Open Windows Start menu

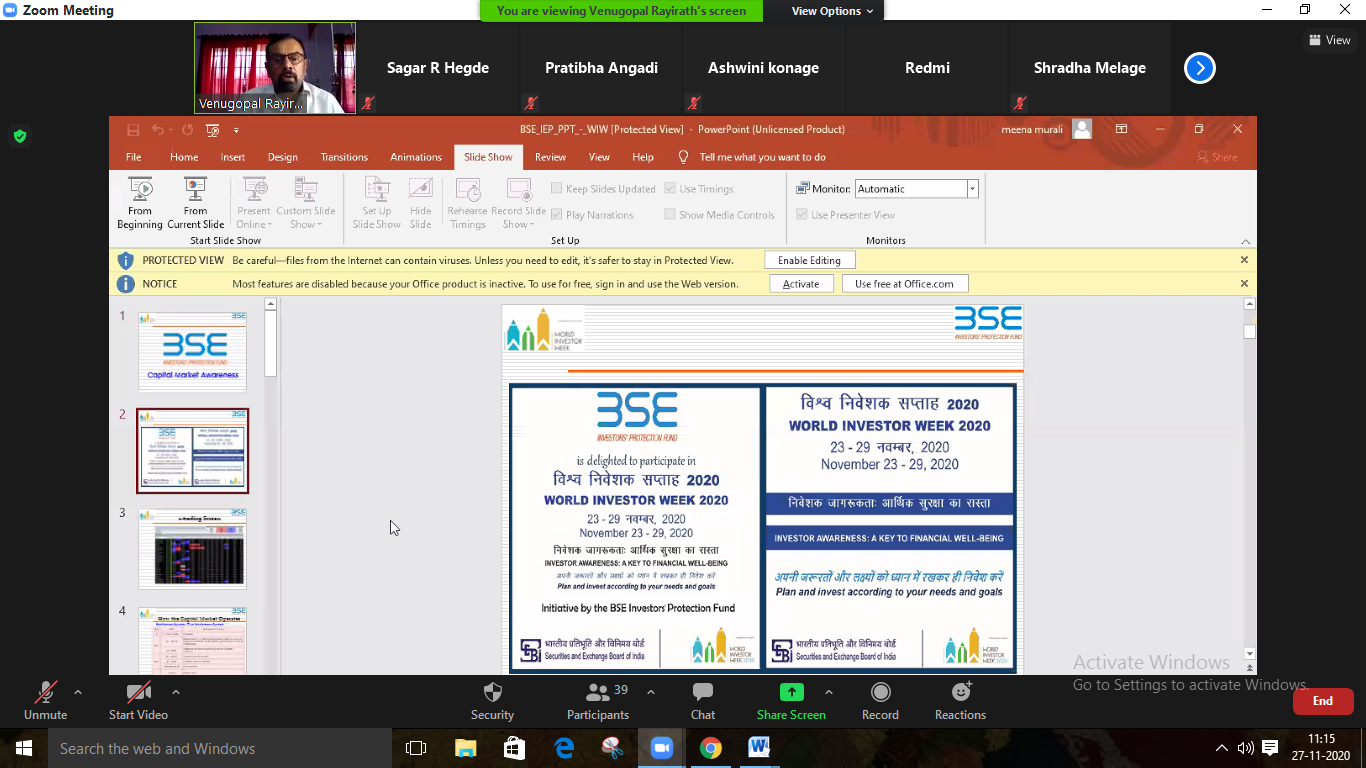coord(24,748)
